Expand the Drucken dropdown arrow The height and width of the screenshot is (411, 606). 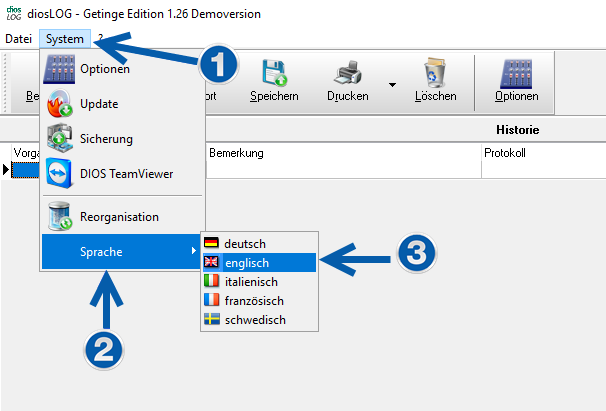(x=392, y=84)
